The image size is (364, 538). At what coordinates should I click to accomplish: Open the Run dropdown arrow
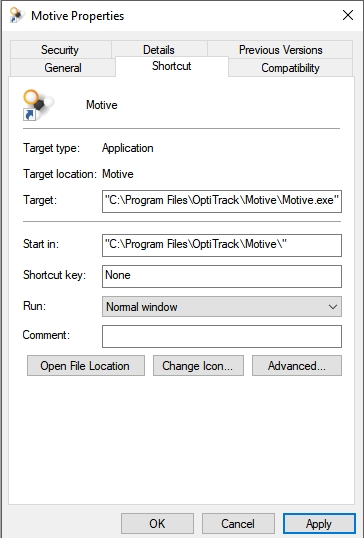[x=332, y=307]
